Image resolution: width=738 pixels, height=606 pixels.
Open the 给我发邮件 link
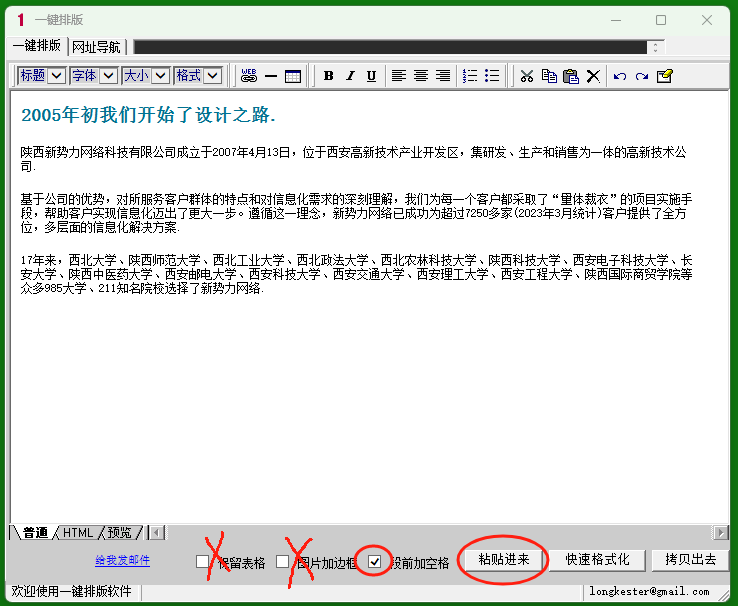[122, 561]
